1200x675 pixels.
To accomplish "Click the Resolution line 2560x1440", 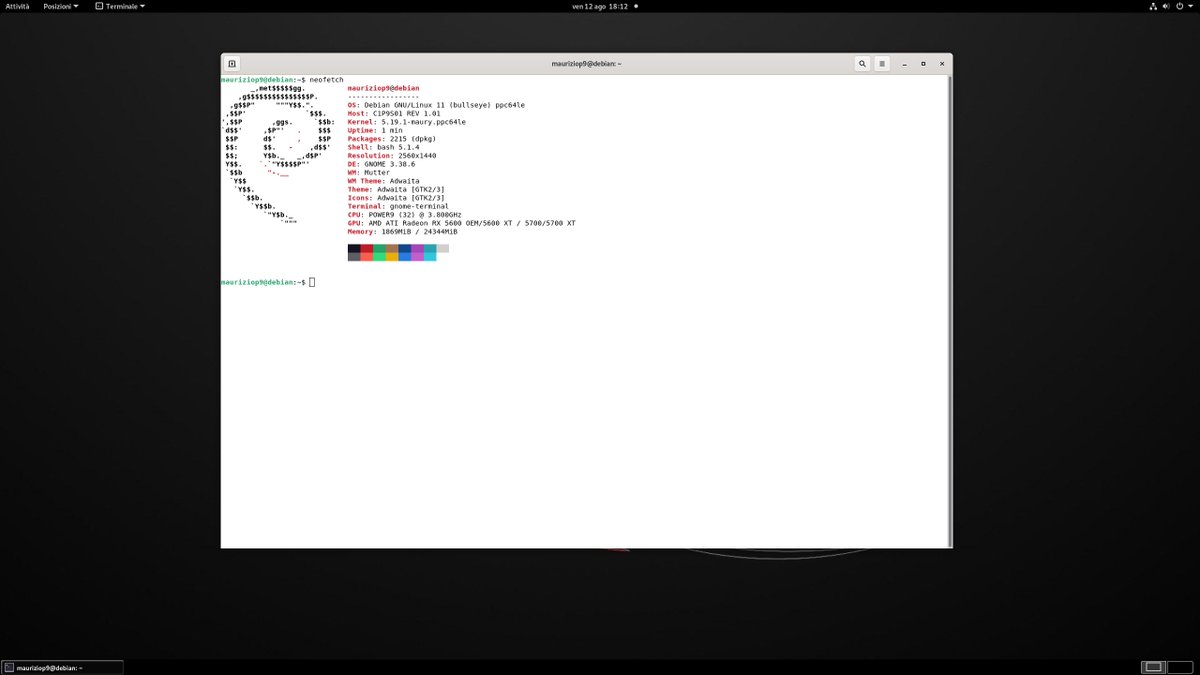I will click(x=392, y=156).
